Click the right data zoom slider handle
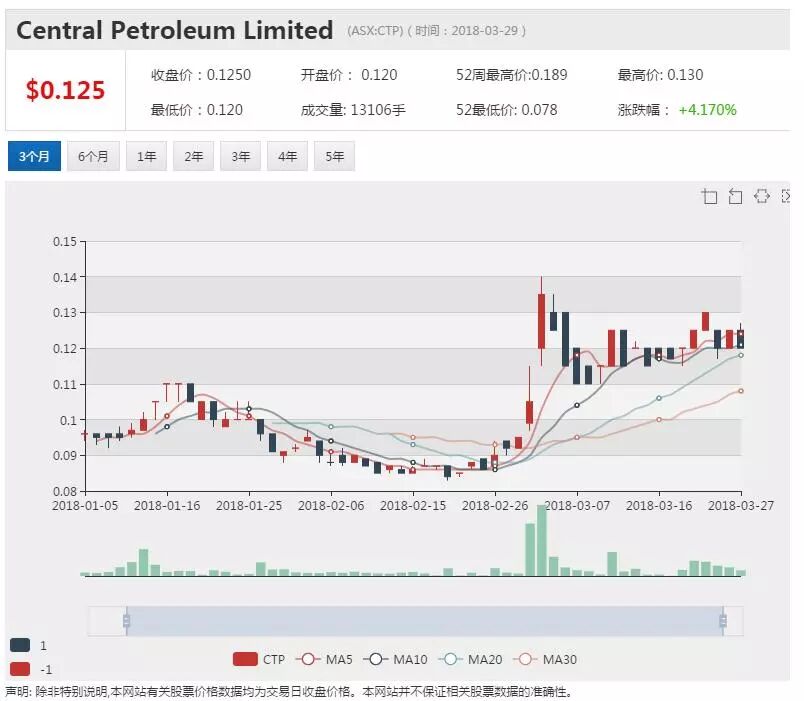 coord(723,621)
